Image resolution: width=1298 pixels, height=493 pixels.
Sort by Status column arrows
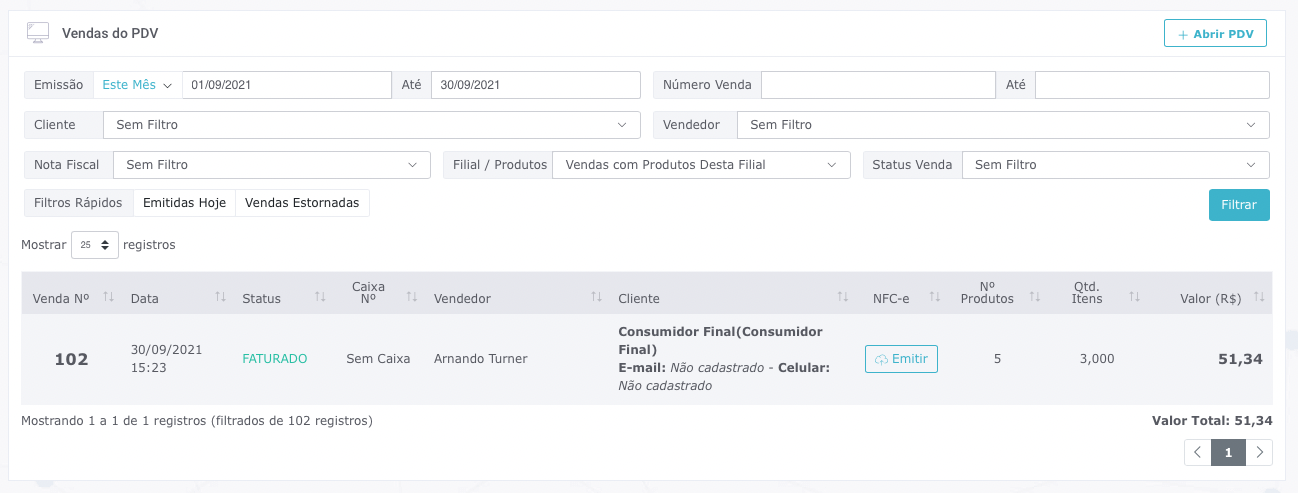click(x=321, y=297)
